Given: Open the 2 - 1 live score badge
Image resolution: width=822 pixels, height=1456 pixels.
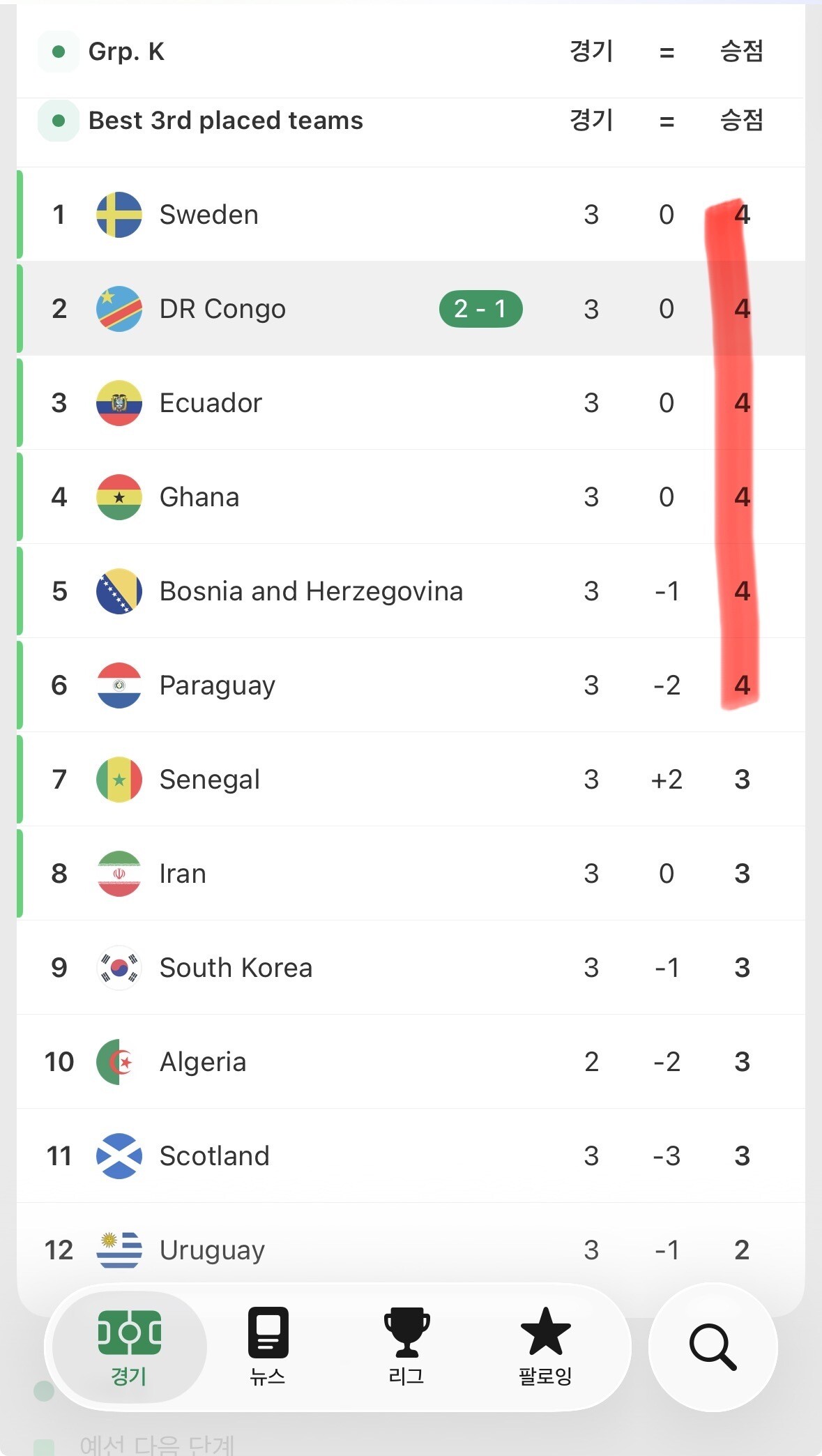Looking at the screenshot, I should coord(481,309).
